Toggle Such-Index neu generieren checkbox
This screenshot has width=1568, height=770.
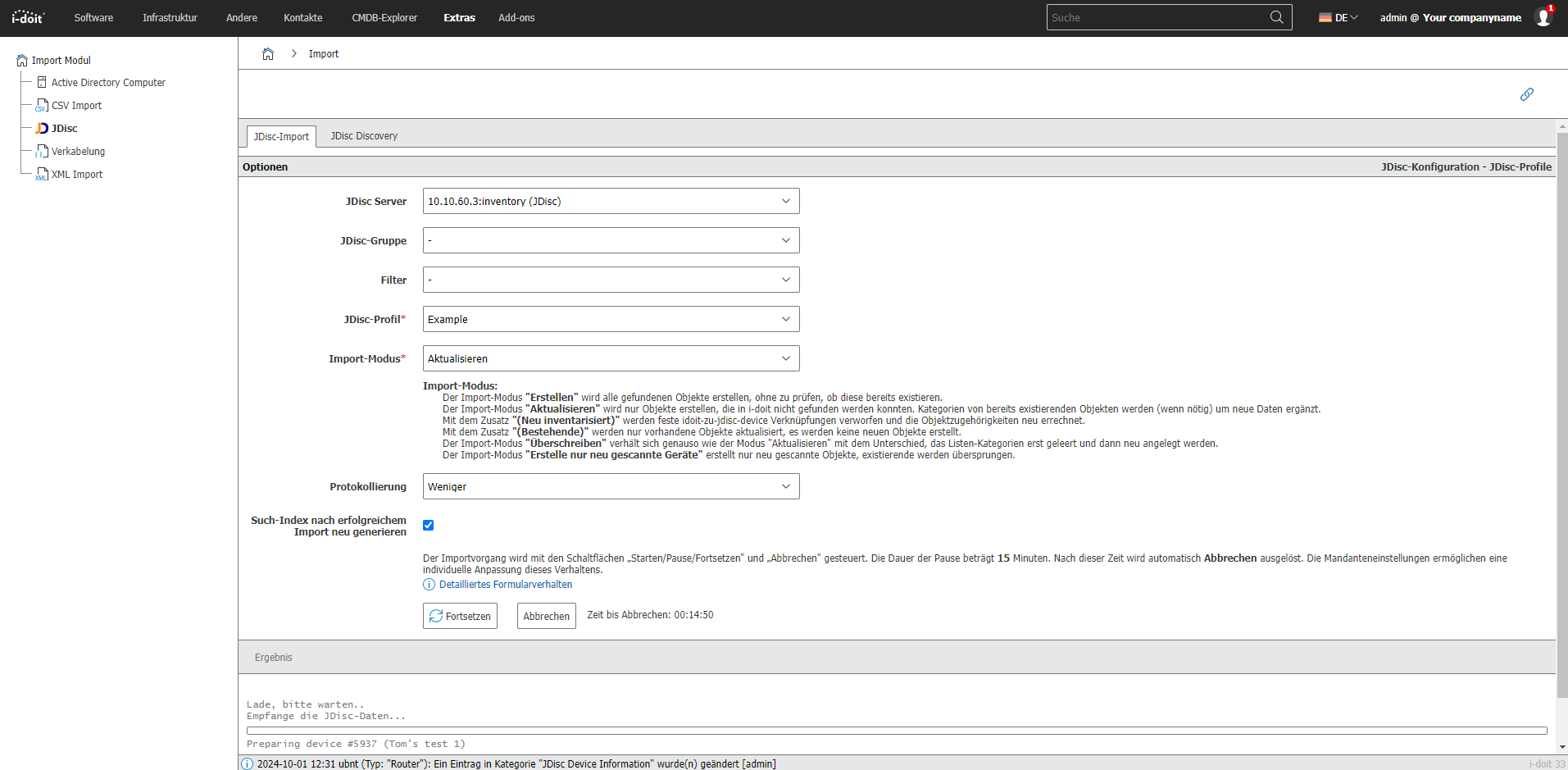click(x=428, y=526)
